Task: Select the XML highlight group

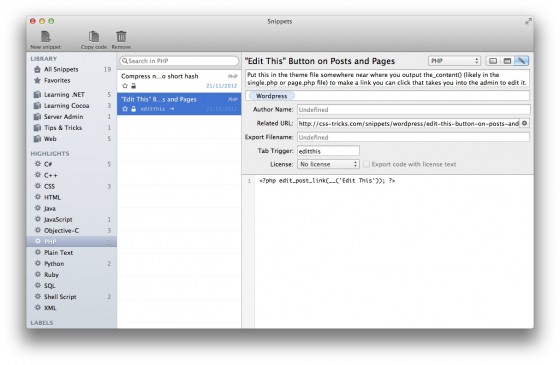Action: click(71, 308)
